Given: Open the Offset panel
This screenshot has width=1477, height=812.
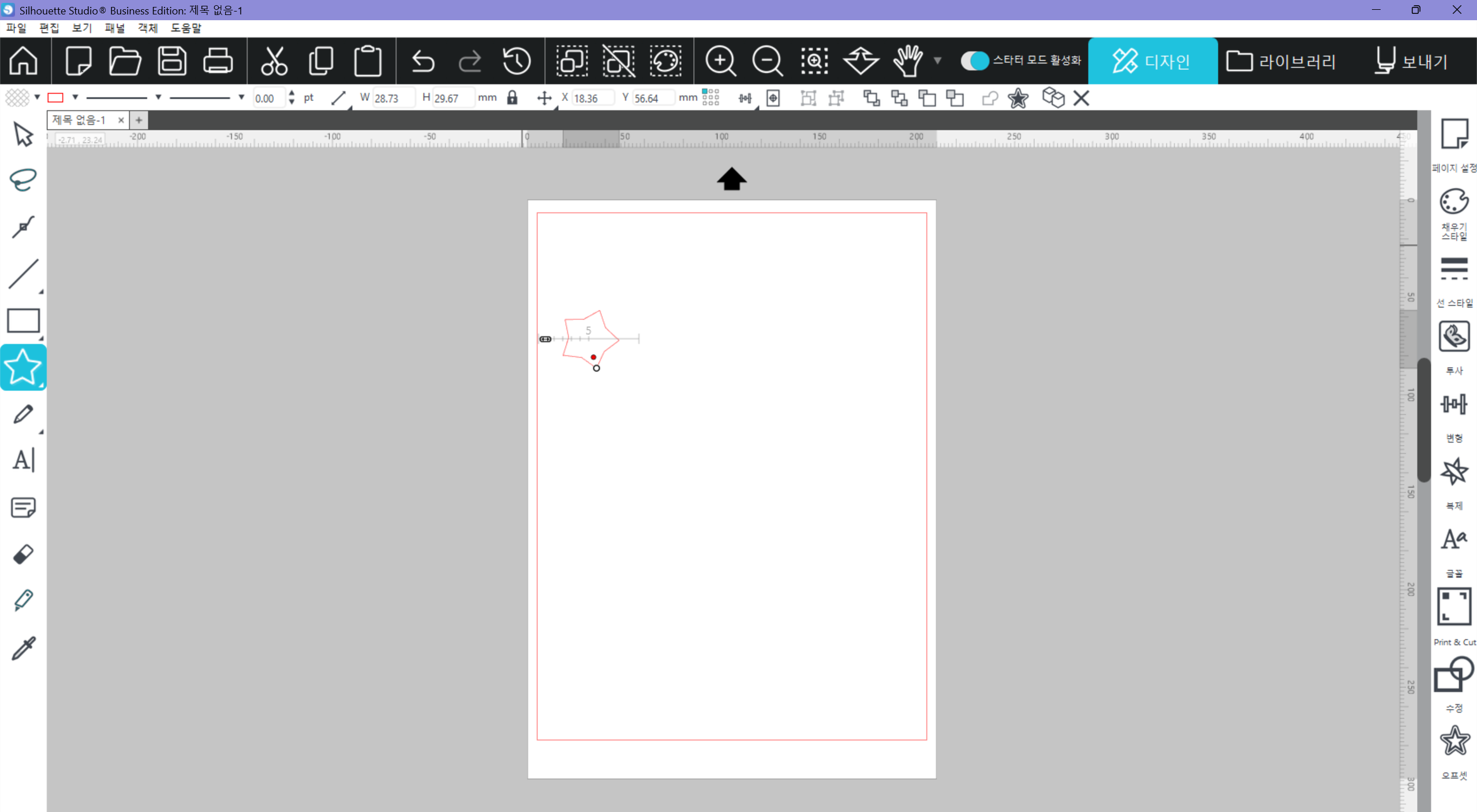Looking at the screenshot, I should click(1454, 742).
